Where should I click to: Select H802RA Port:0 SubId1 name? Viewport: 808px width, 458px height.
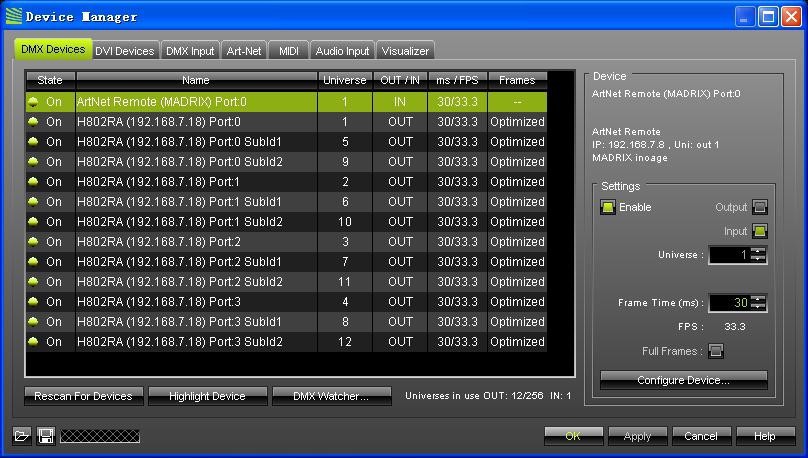coord(179,142)
